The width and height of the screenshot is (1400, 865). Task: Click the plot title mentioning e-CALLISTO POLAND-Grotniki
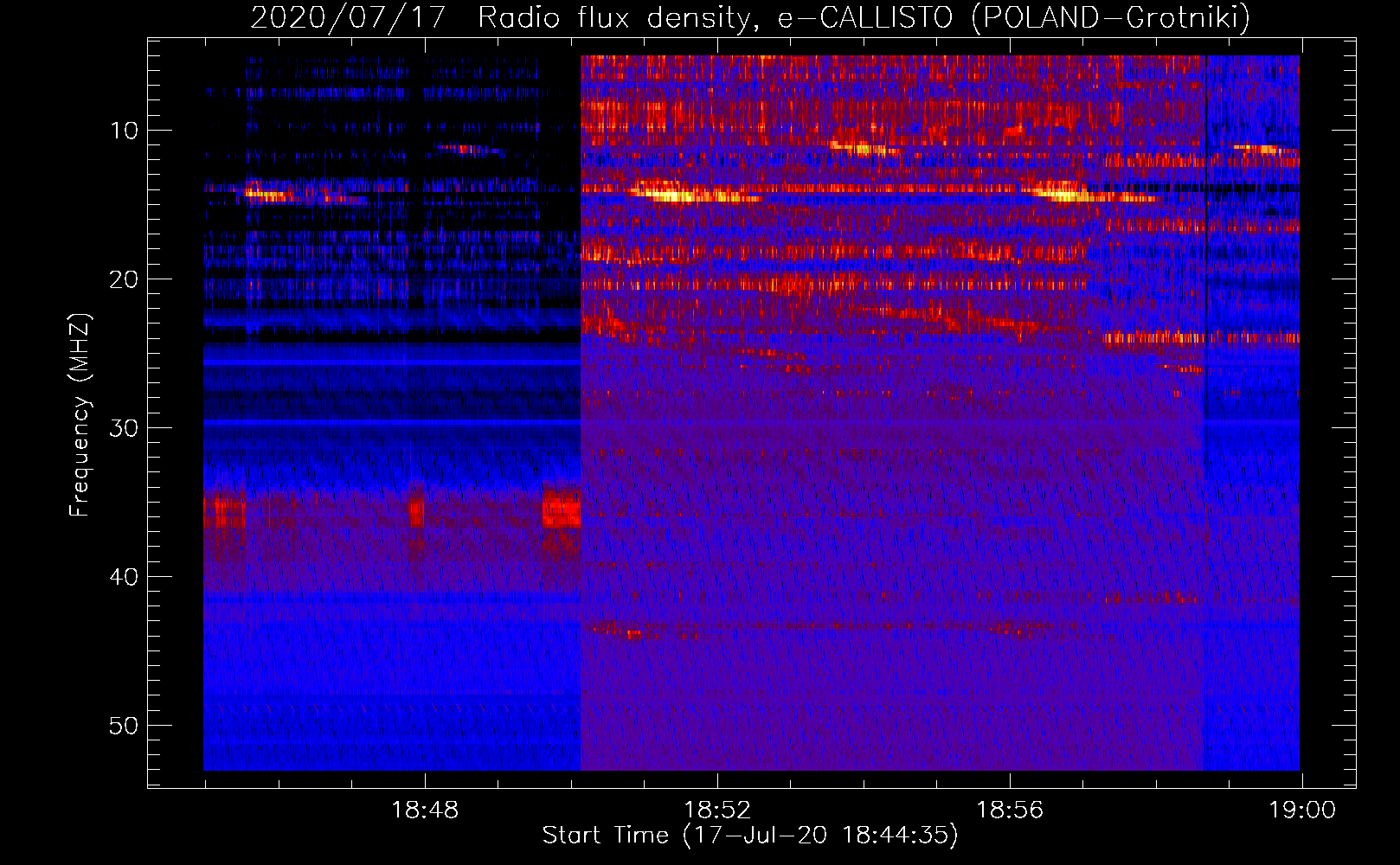750,17
